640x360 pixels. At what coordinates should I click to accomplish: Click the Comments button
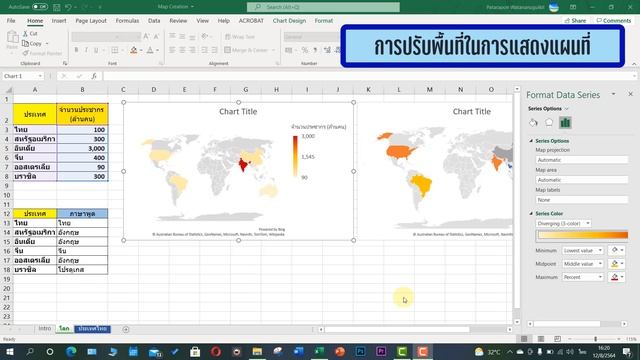(x=613, y=20)
